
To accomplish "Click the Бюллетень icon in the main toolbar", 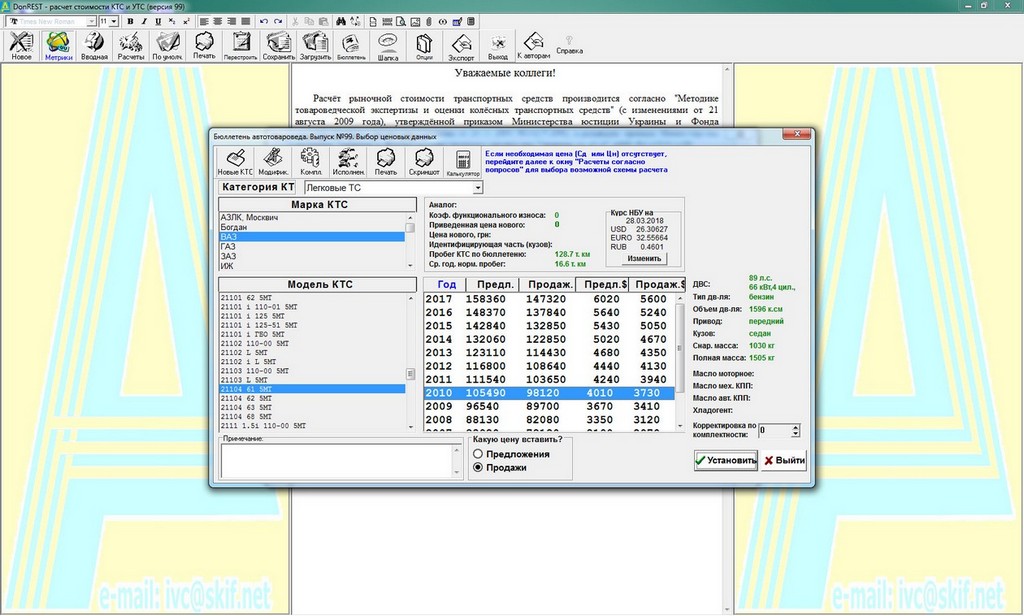I will click(x=352, y=45).
